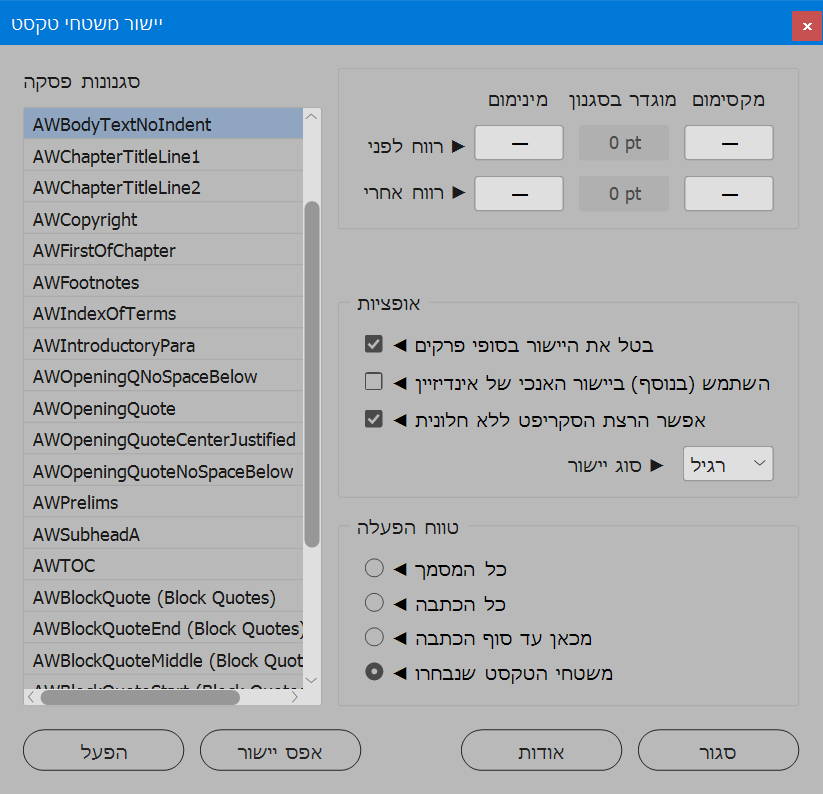Screen dimensions: 823x794
Task: Select AWFirstOfChapter in the list
Action: pyautogui.click(x=163, y=250)
